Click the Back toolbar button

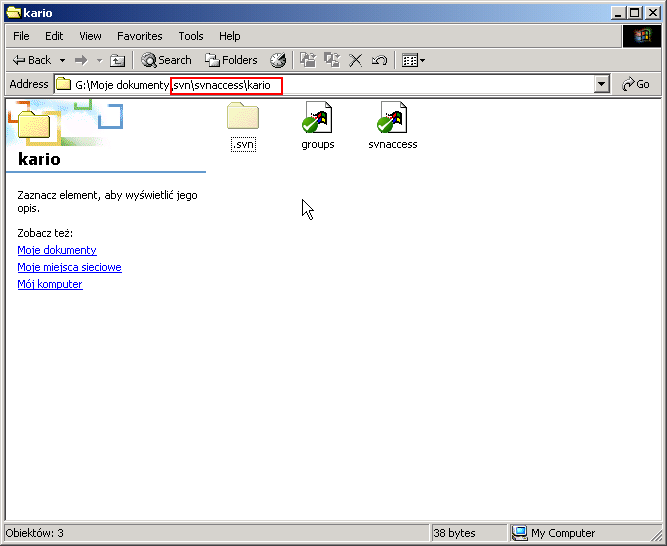click(x=31, y=60)
